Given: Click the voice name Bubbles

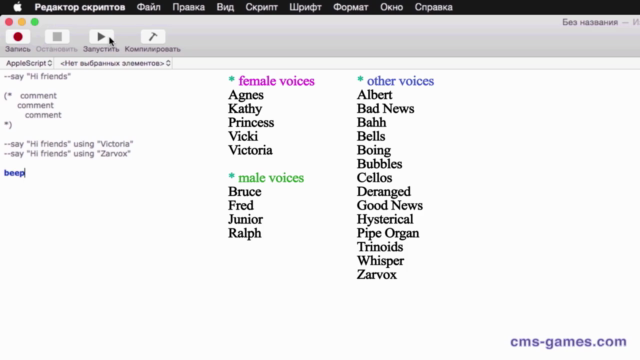Looking at the screenshot, I should (x=380, y=164).
